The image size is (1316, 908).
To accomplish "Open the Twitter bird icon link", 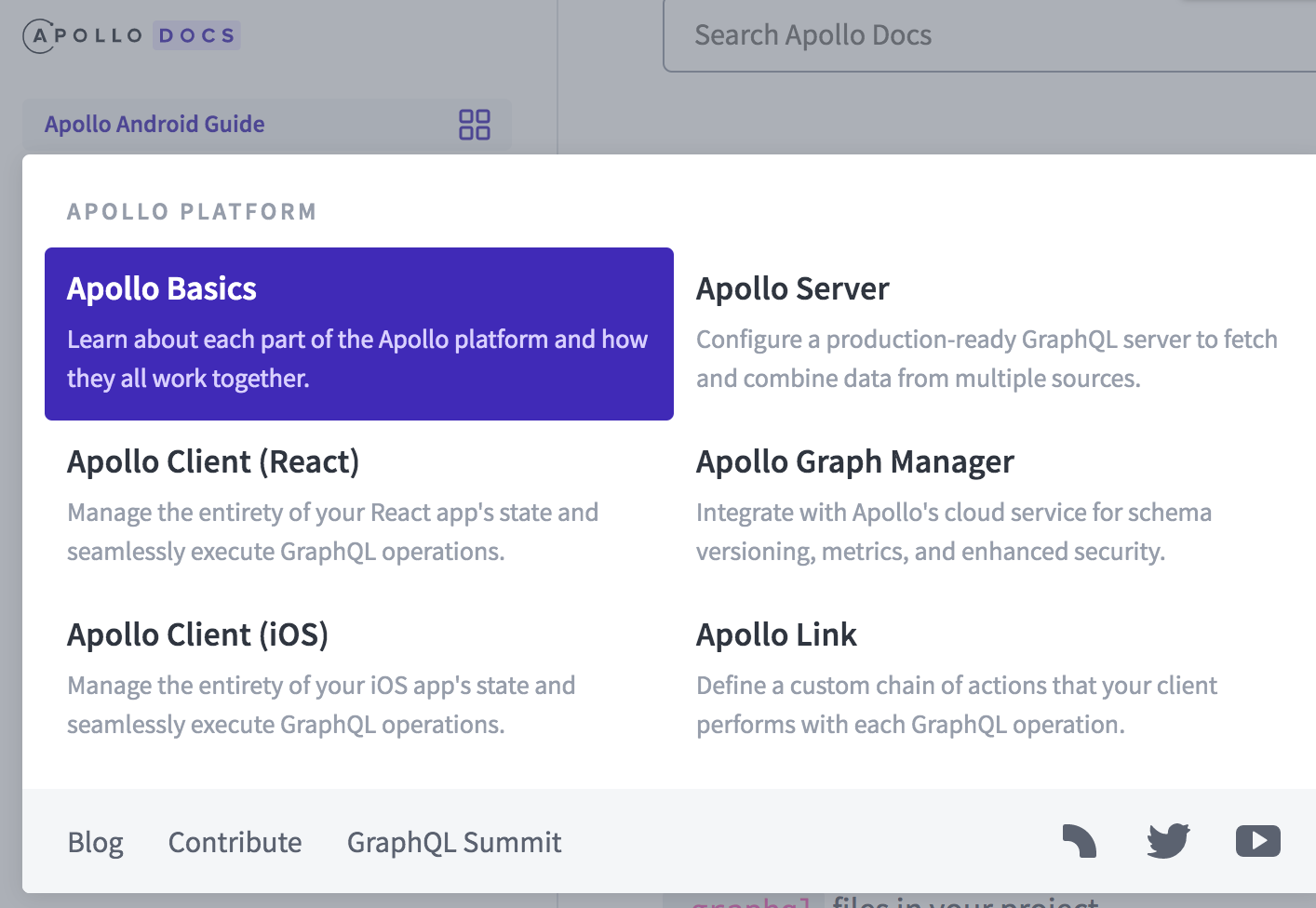I will click(1168, 841).
